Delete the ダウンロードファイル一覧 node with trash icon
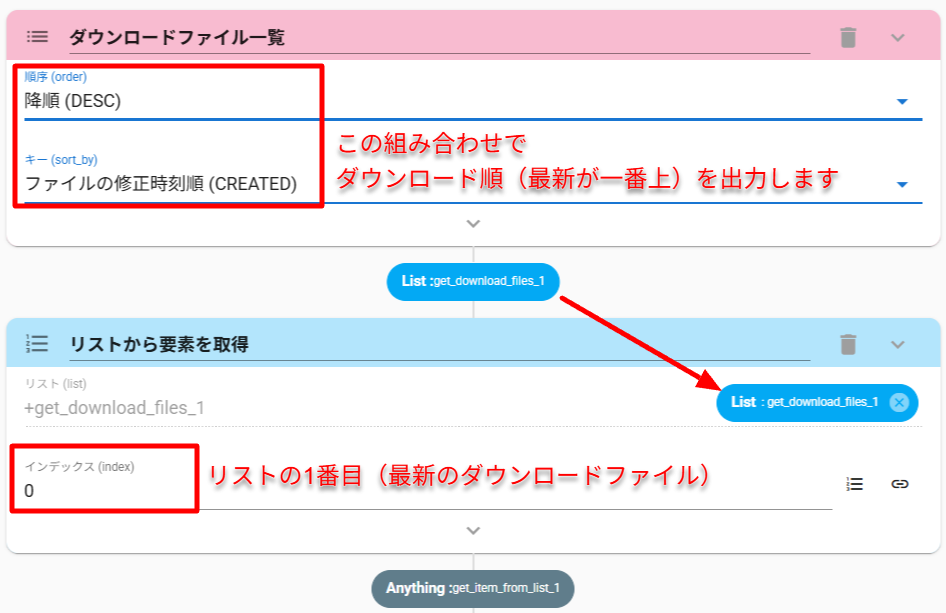The width and height of the screenshot is (946, 613). [x=848, y=37]
